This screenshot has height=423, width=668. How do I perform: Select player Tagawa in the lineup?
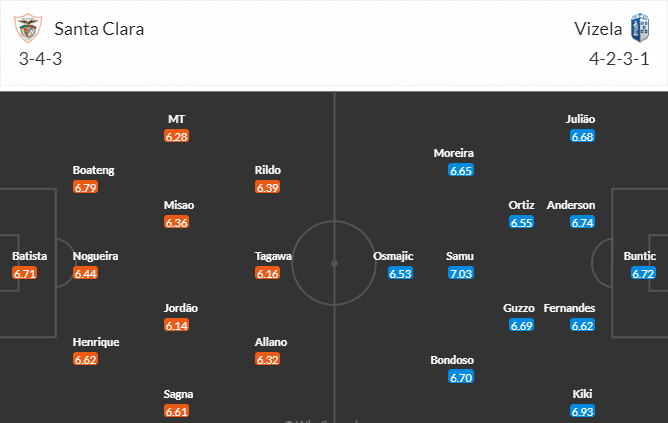(273, 256)
